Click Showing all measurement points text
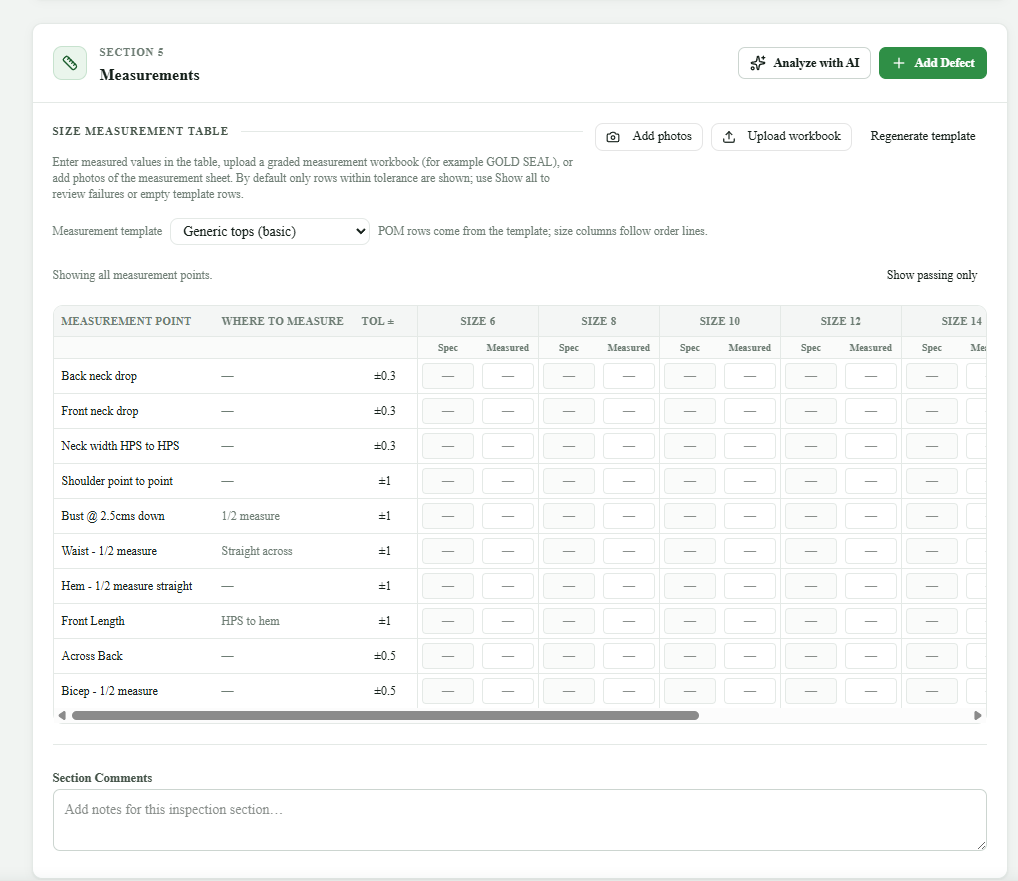The width and height of the screenshot is (1018, 881). (x=132, y=275)
